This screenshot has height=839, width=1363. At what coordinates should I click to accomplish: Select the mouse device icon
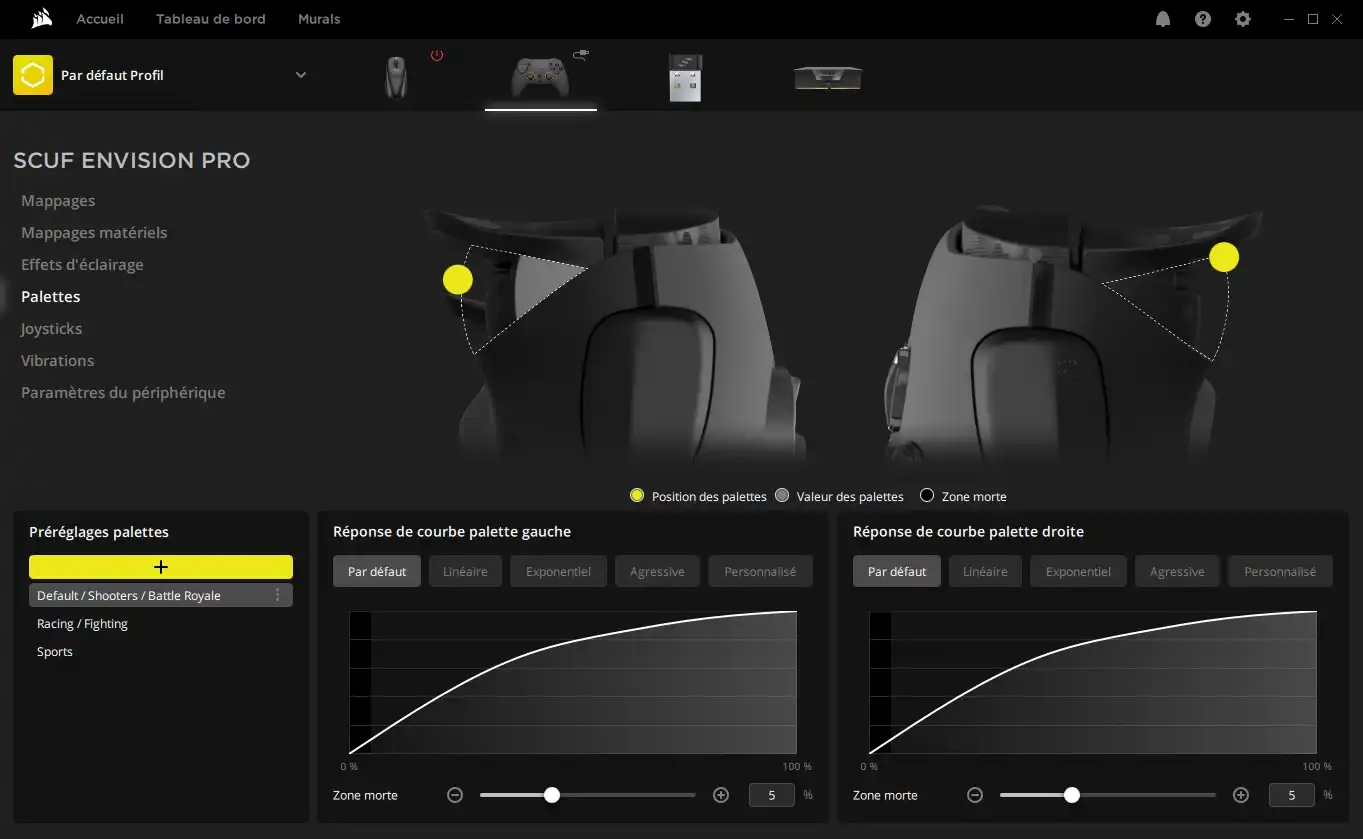click(397, 77)
